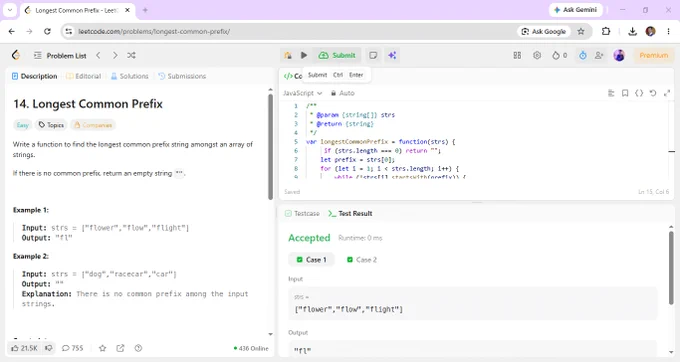Open the AI sparkle assistant icon

tap(392, 55)
